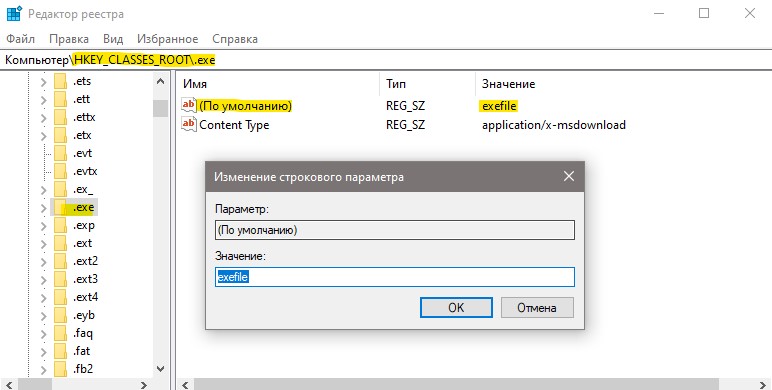Select the .evtx folder icon
This screenshot has height=390, width=772.
[60, 171]
